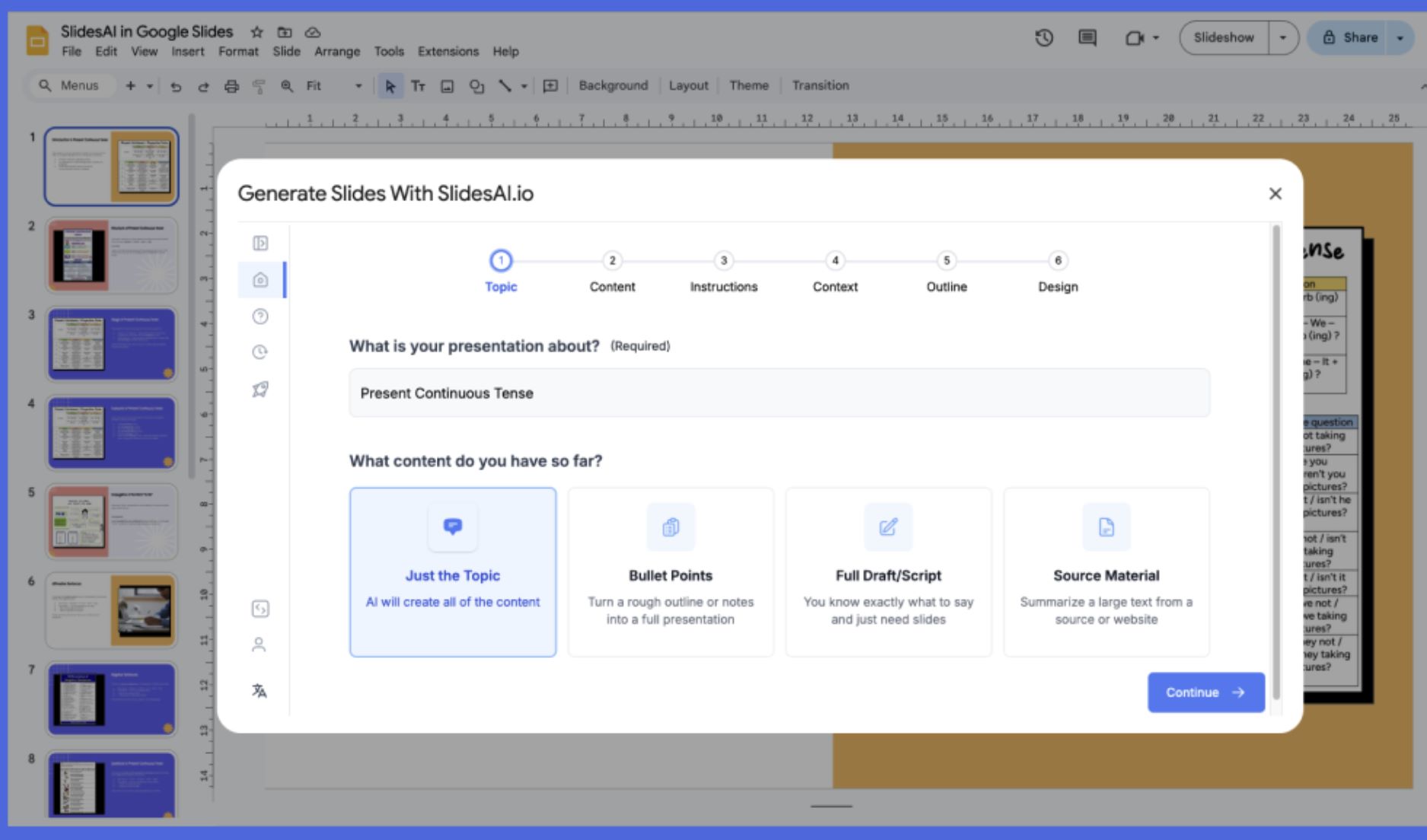Select the Just the Topic option
The image size is (1427, 840).
tap(453, 572)
